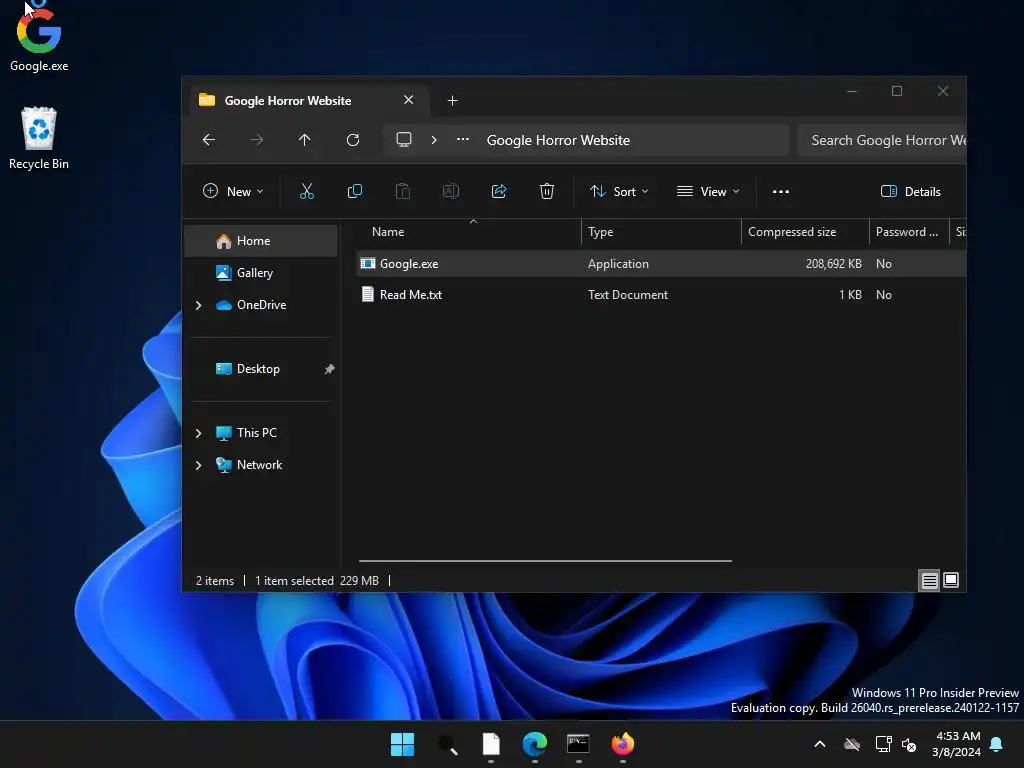Open the Sort dropdown
Image resolution: width=1024 pixels, height=768 pixels.
click(618, 191)
